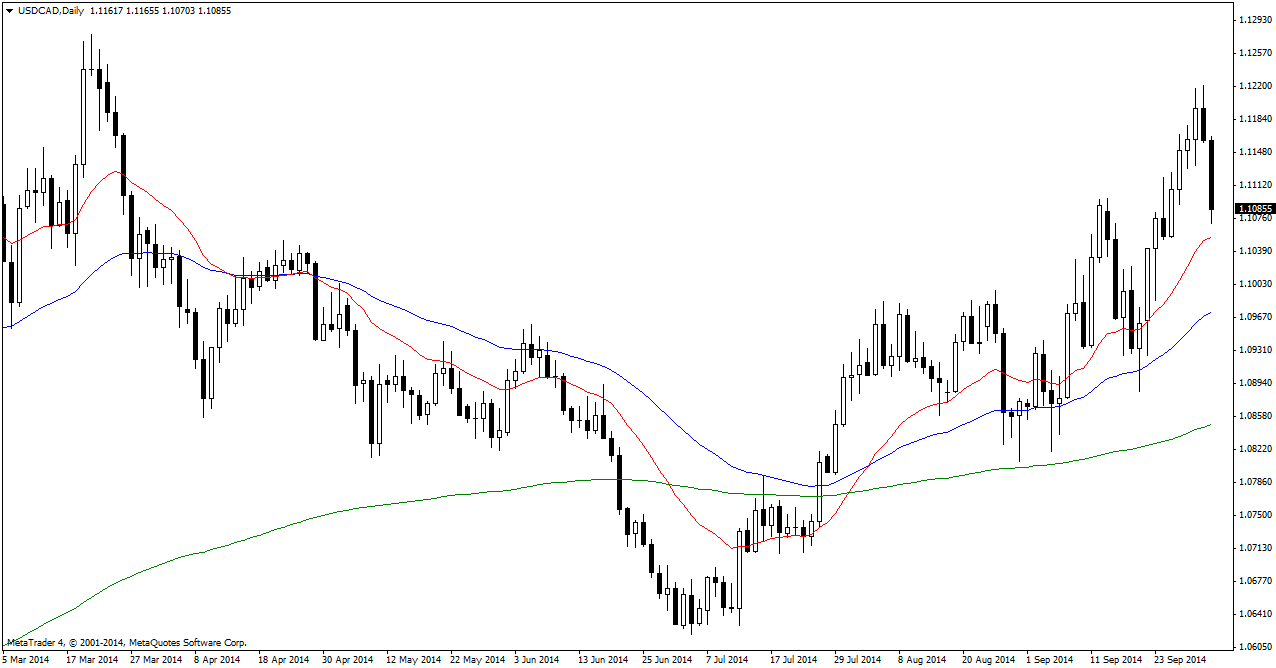Select the 23 Sep 2014 date label
The image size is (1276, 668).
pos(1182,660)
